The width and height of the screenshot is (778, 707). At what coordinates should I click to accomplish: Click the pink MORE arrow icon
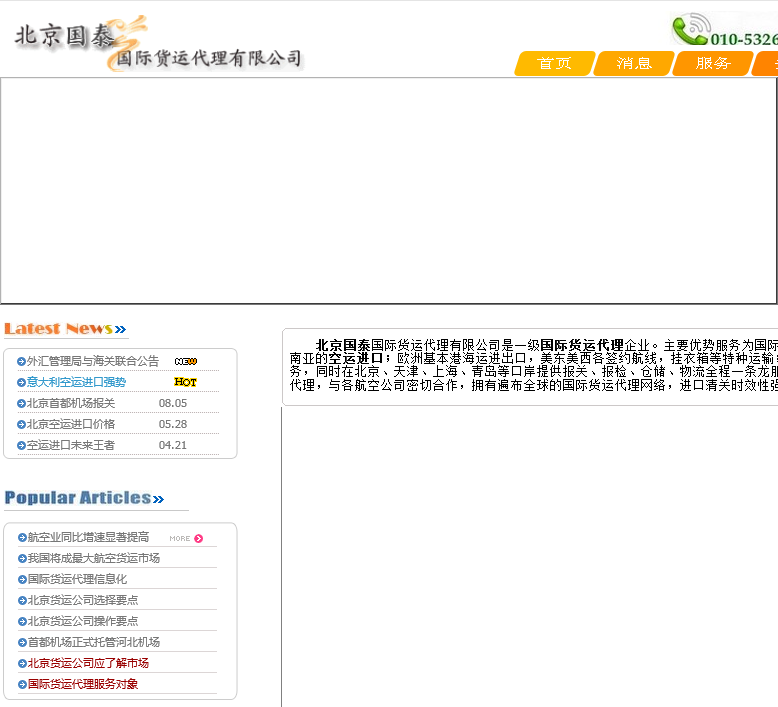(198, 538)
